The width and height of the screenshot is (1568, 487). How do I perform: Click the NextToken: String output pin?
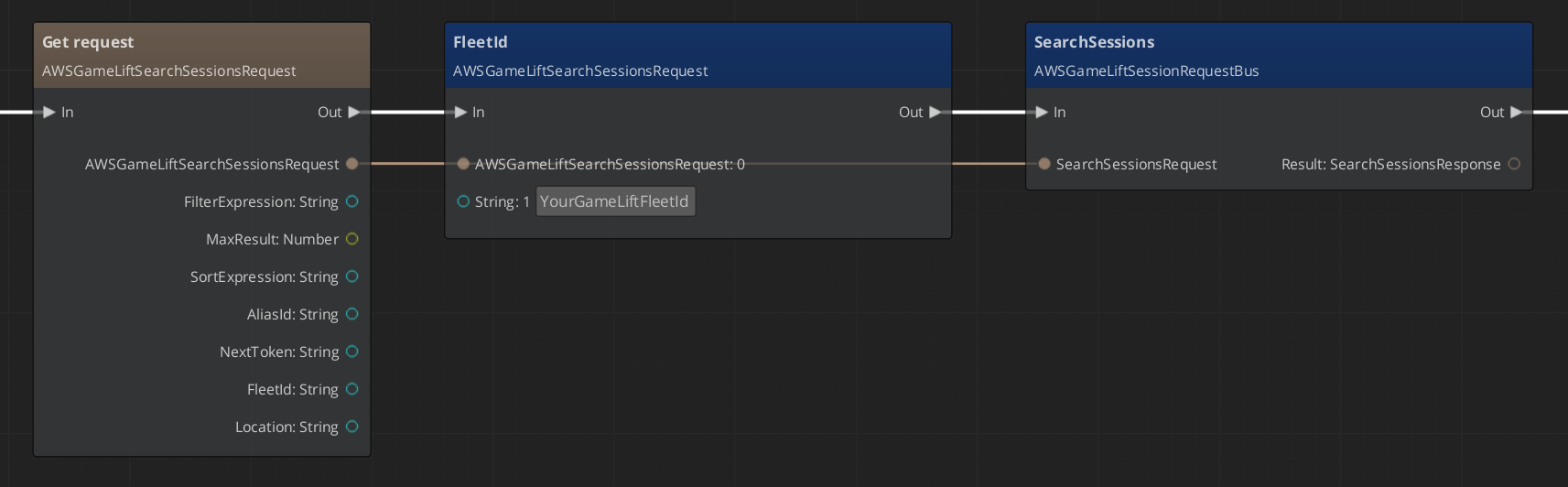[x=352, y=352]
